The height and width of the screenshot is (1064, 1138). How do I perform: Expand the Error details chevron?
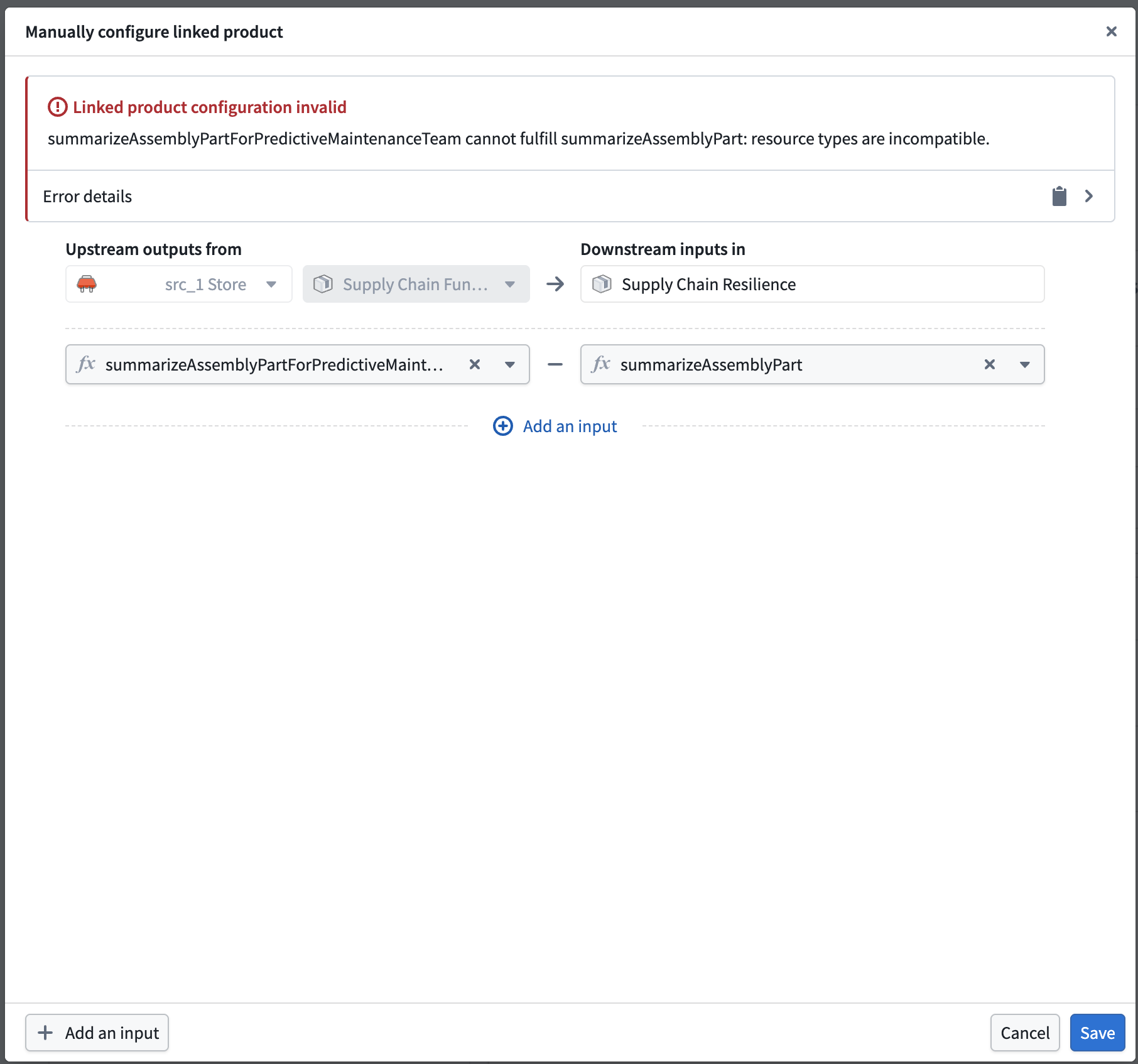click(1089, 196)
